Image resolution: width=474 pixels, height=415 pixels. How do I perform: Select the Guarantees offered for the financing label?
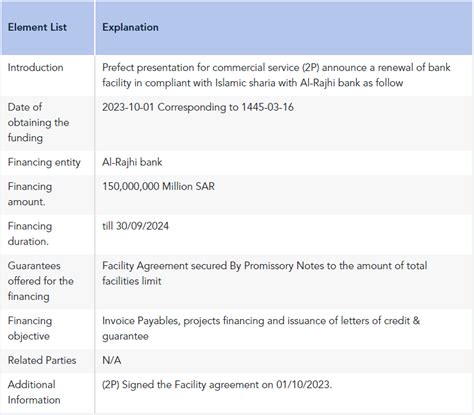tap(41, 281)
